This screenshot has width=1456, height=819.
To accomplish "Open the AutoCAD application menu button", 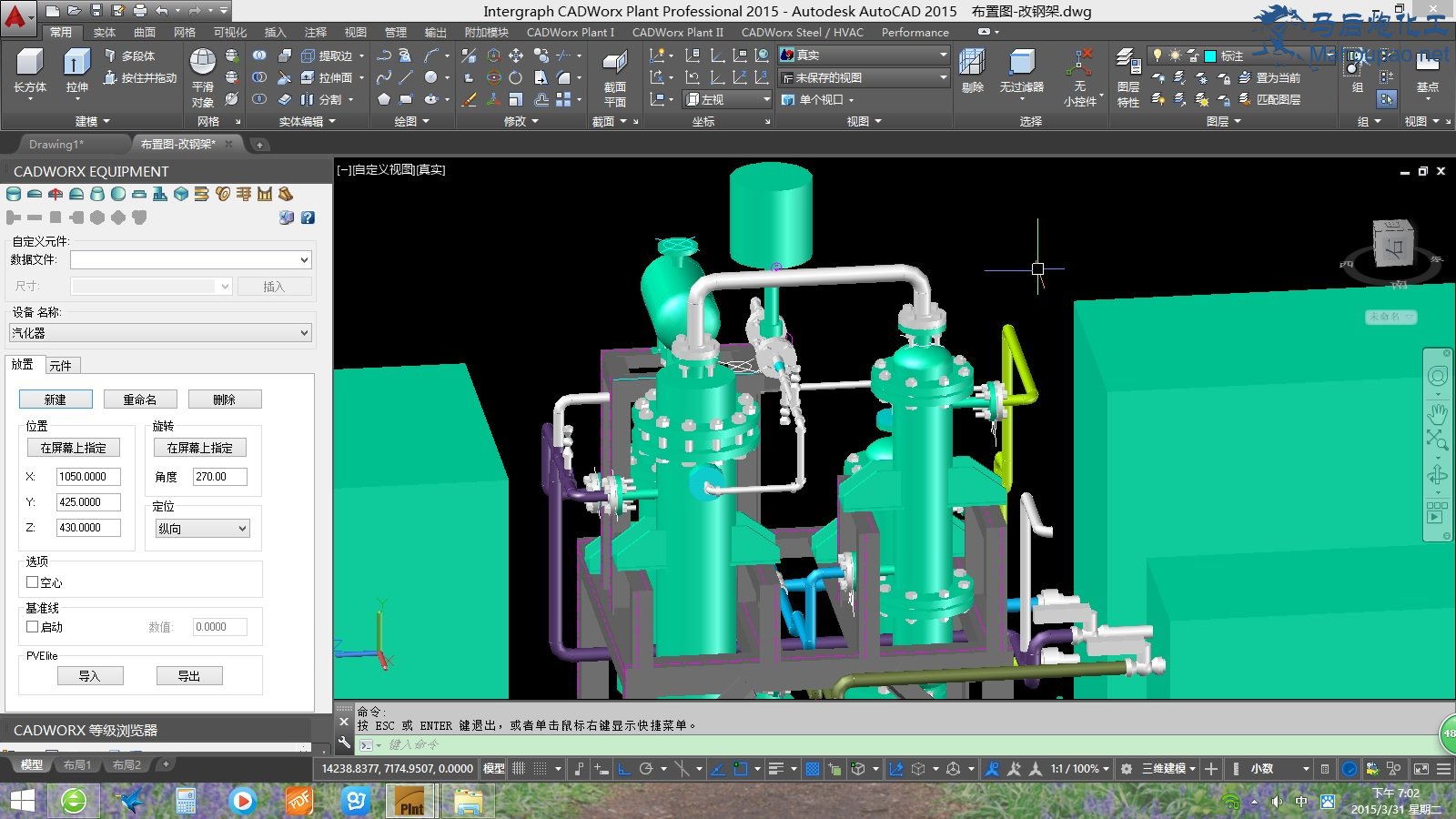I will [x=16, y=17].
